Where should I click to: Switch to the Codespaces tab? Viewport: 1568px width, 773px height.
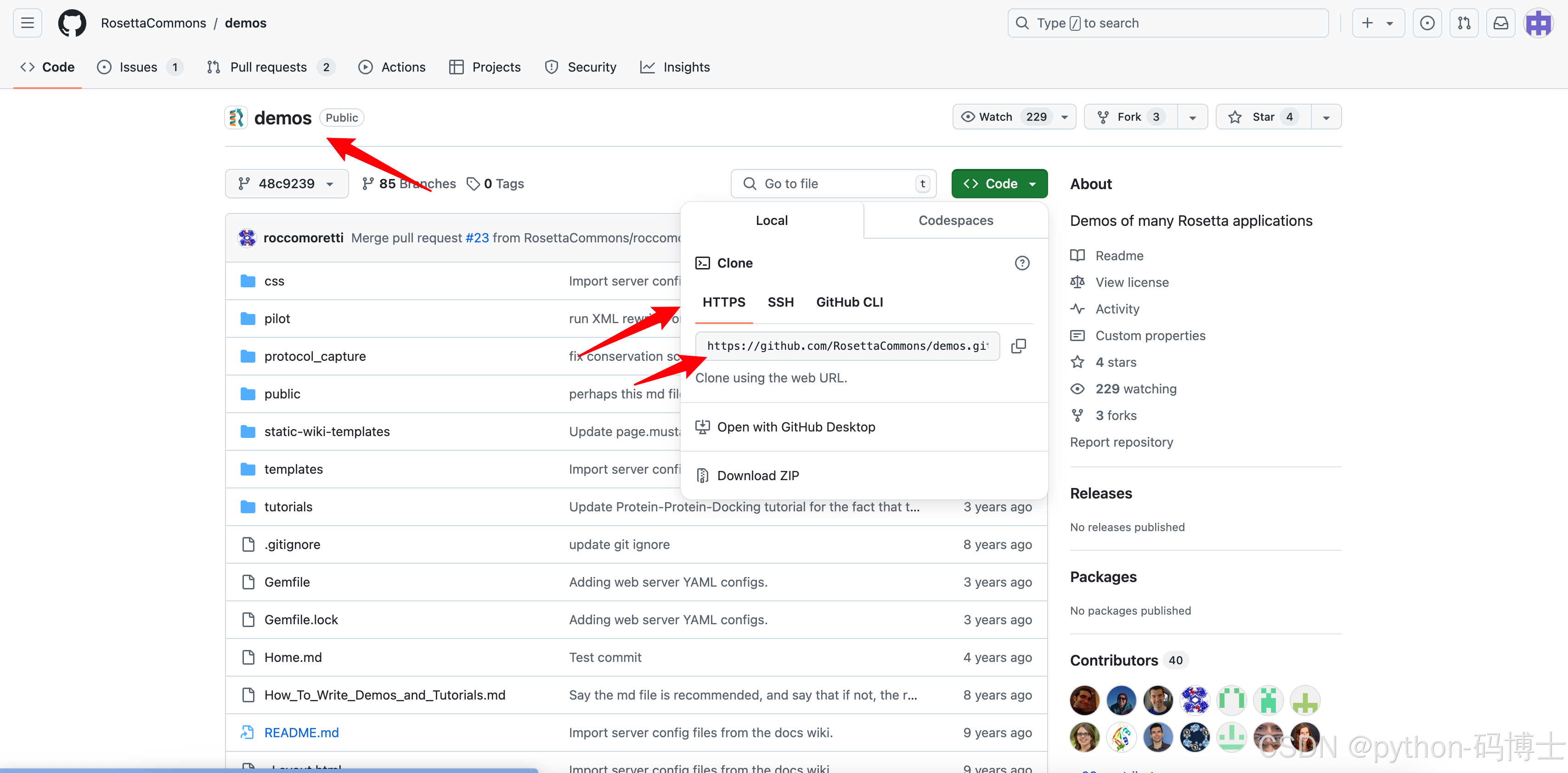pyautogui.click(x=956, y=221)
